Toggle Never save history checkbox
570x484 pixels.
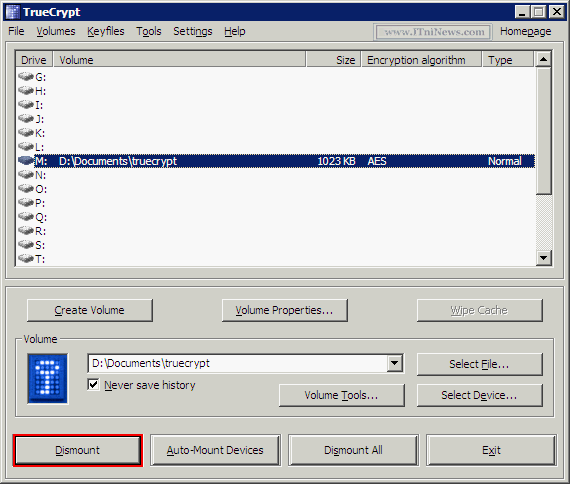pyautogui.click(x=93, y=384)
